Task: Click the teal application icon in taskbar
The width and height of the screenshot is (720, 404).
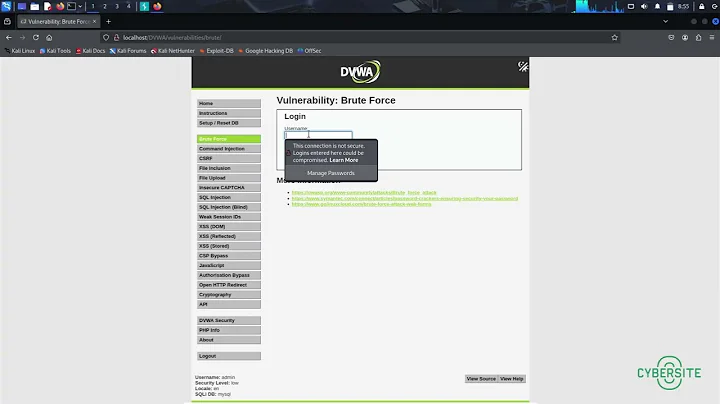Action: [x=144, y=6]
